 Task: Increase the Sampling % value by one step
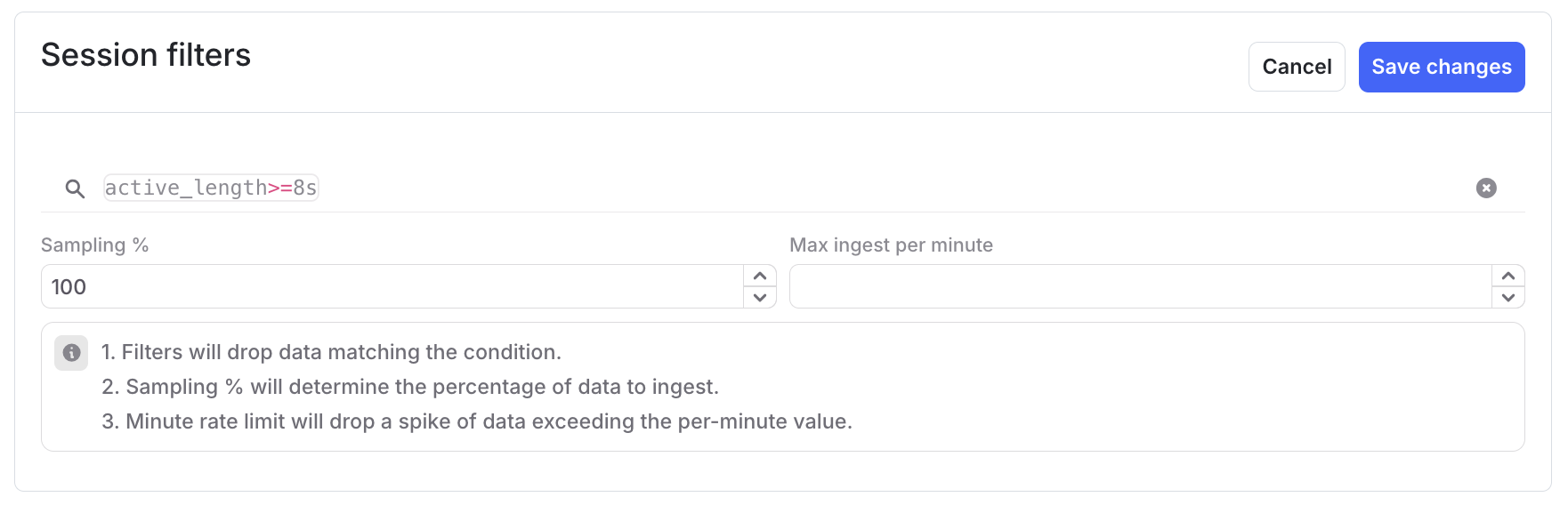[x=760, y=276]
